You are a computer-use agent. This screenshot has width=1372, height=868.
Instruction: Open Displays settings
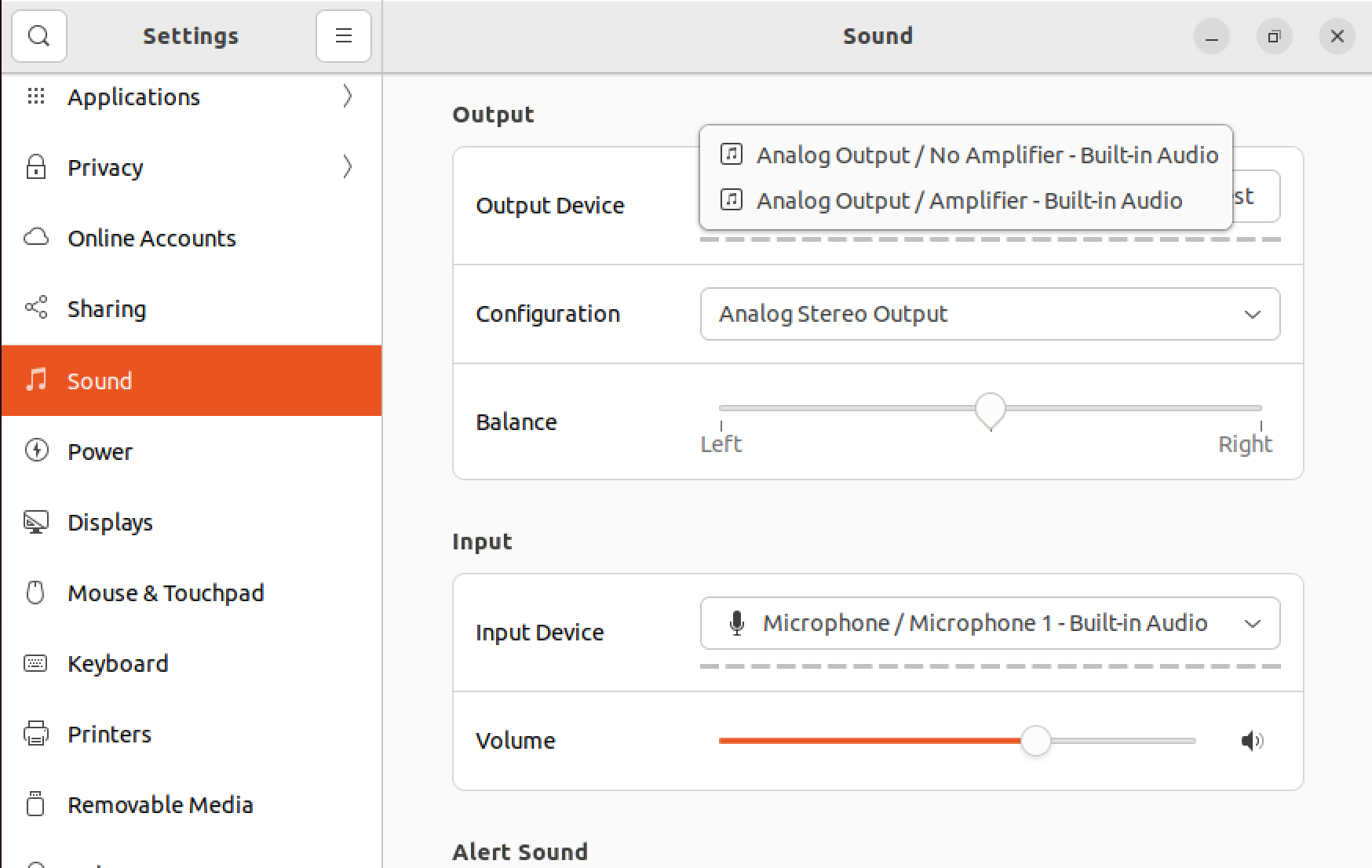tap(192, 522)
